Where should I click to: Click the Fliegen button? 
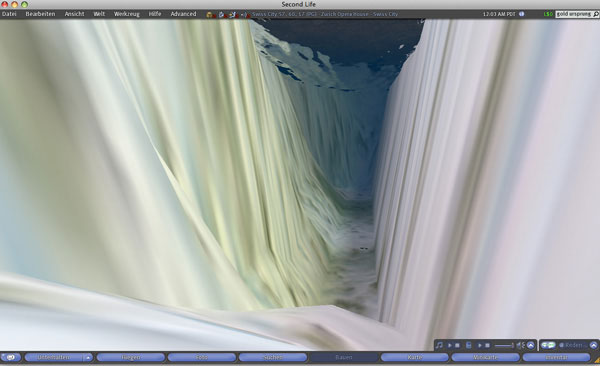click(130, 357)
